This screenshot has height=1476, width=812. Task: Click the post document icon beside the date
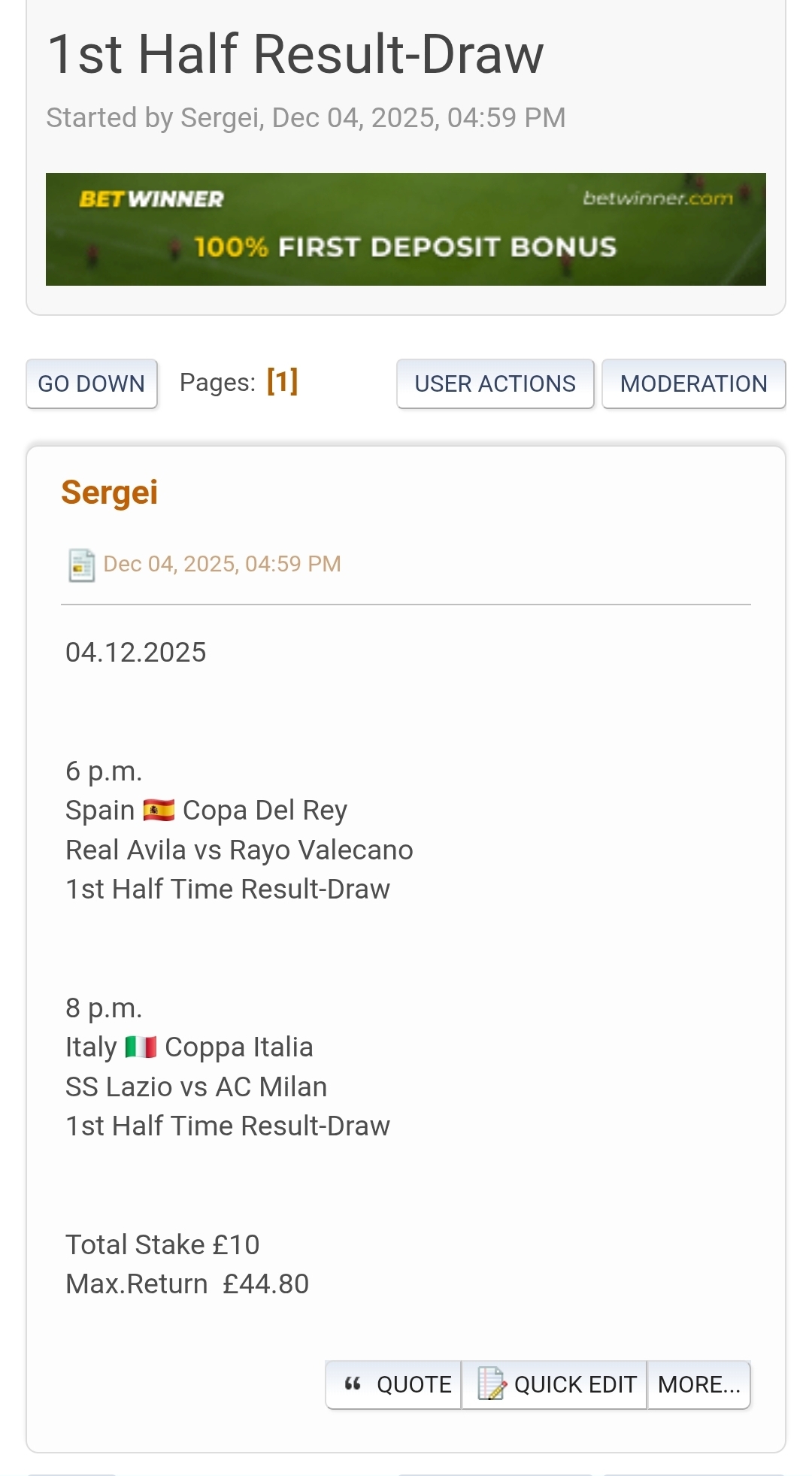[x=81, y=565]
